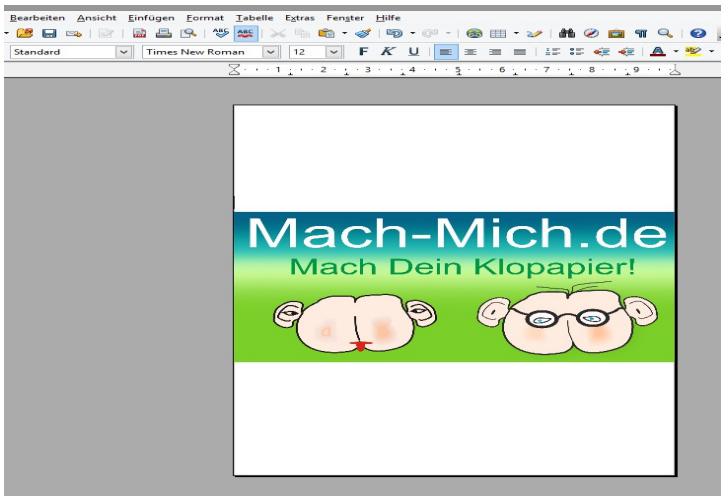This screenshot has width=726, height=500.
Task: Open the Hilfe menu
Action: pos(388,18)
